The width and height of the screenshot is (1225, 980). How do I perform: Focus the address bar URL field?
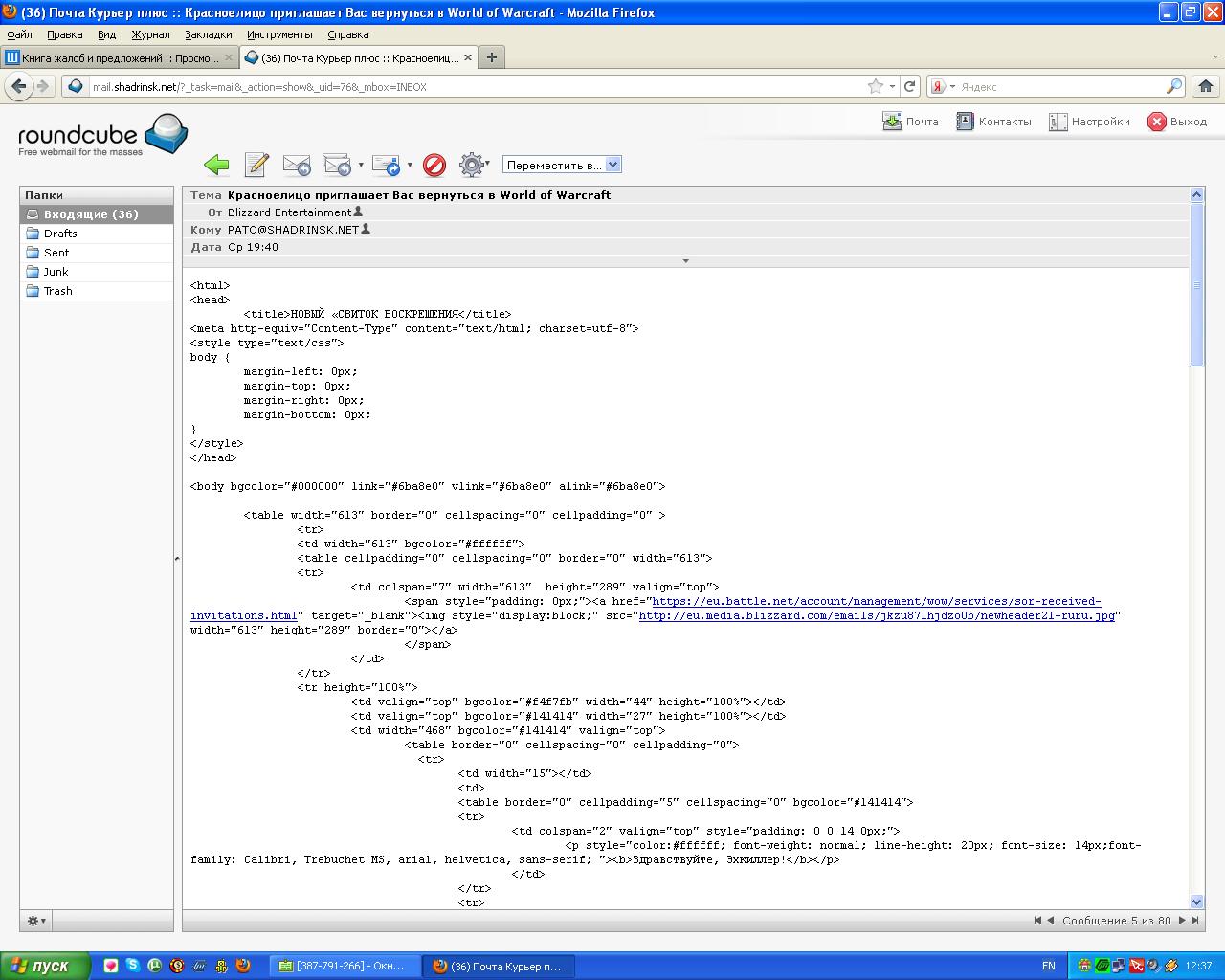pos(477,86)
